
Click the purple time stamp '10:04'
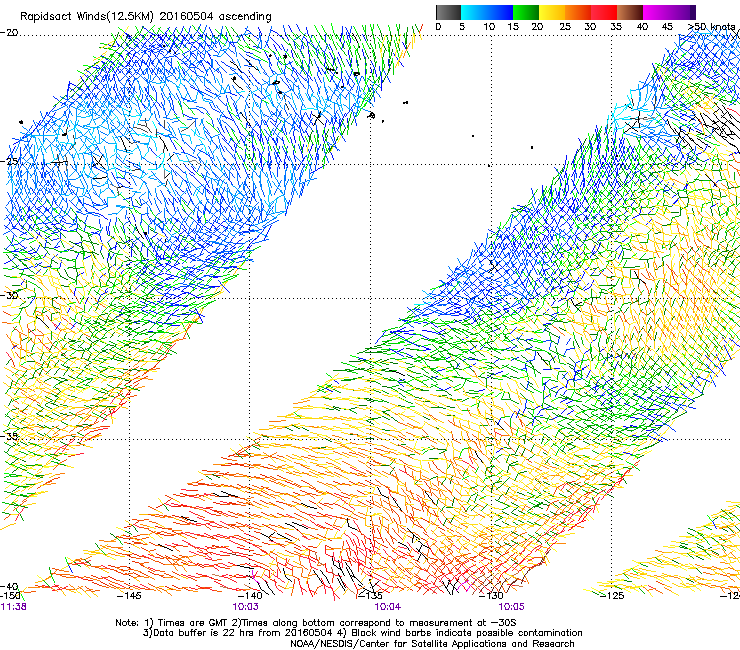[387, 607]
